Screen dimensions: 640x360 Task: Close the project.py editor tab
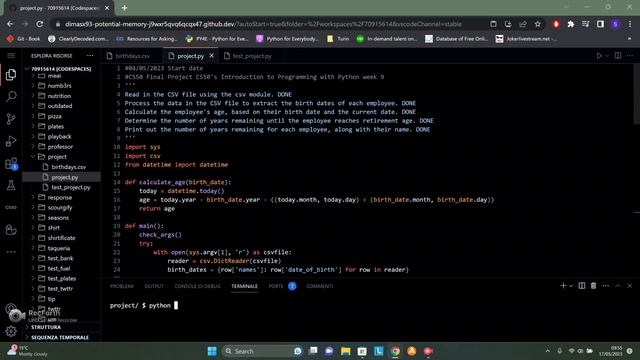211,56
